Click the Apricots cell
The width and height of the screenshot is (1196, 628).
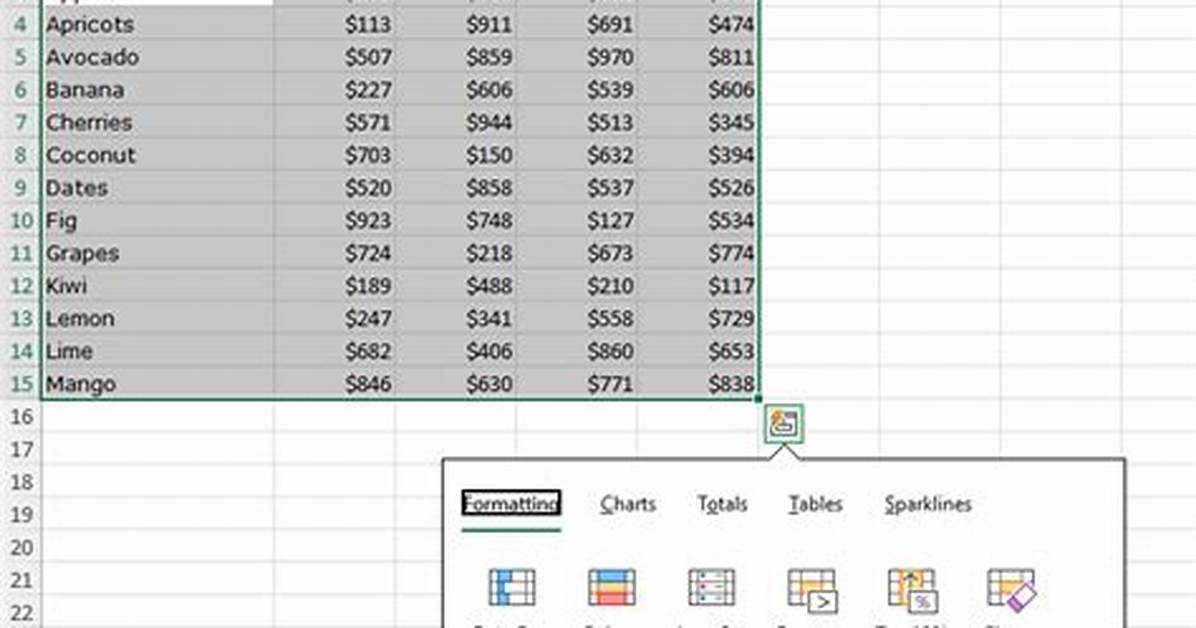(x=158, y=24)
